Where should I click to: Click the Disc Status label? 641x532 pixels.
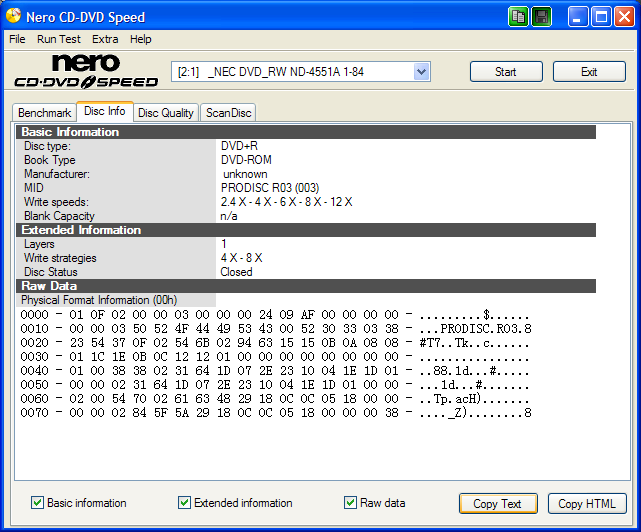(51, 272)
